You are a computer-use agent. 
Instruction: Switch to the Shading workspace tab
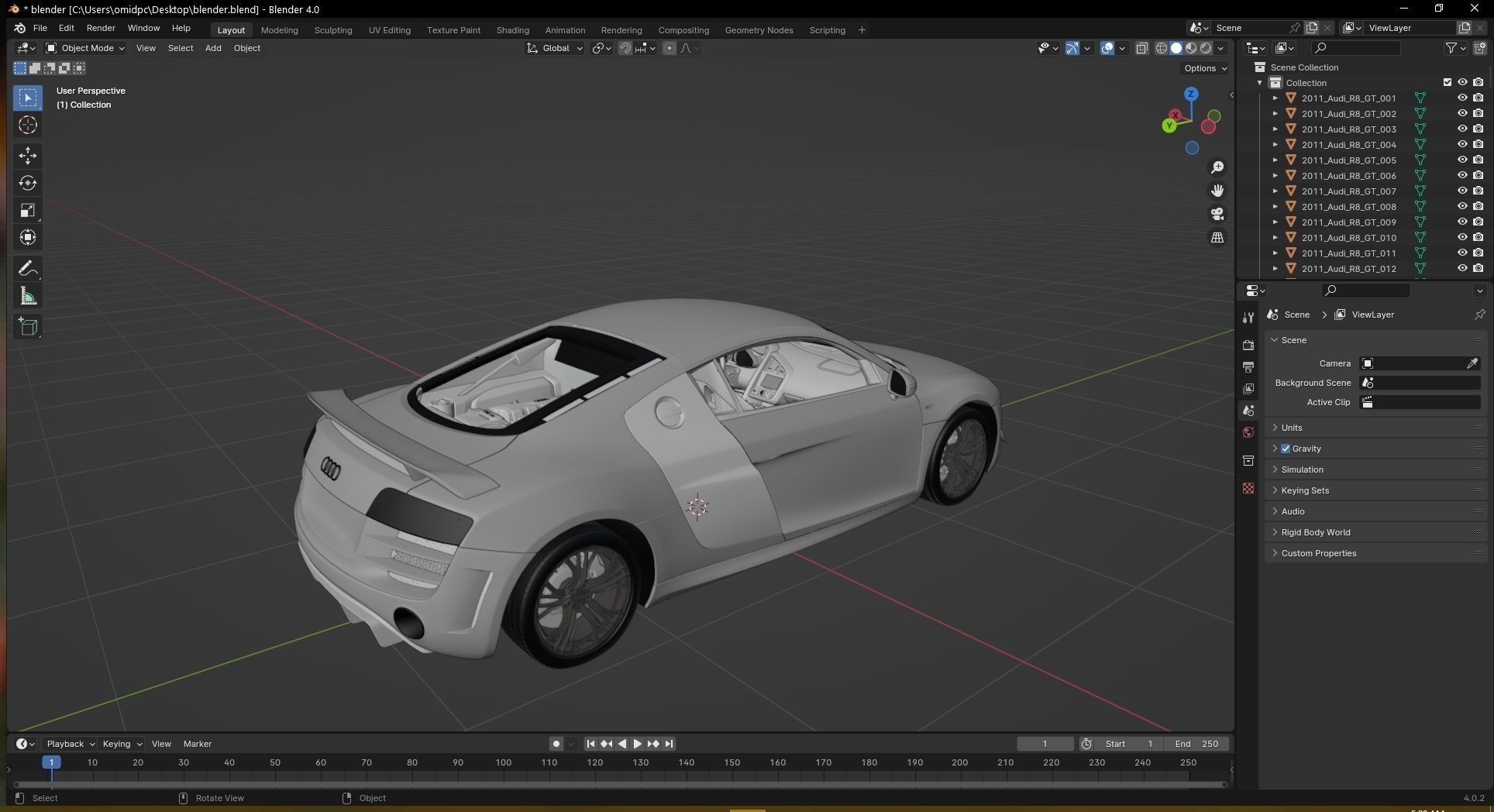[x=512, y=30]
